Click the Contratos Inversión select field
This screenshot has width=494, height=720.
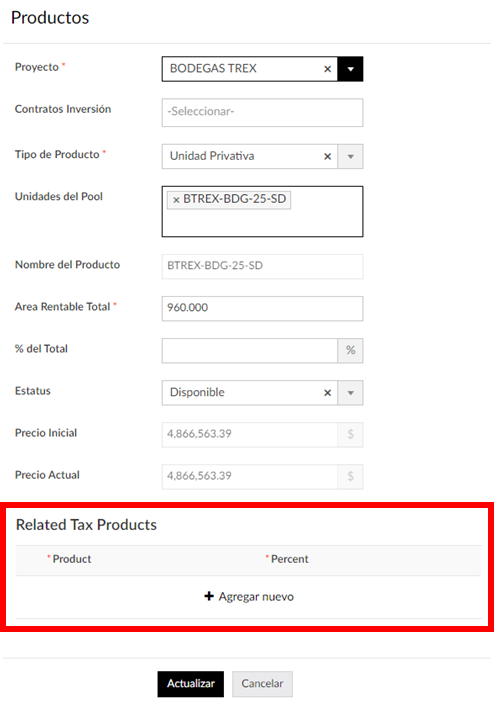pos(262,112)
